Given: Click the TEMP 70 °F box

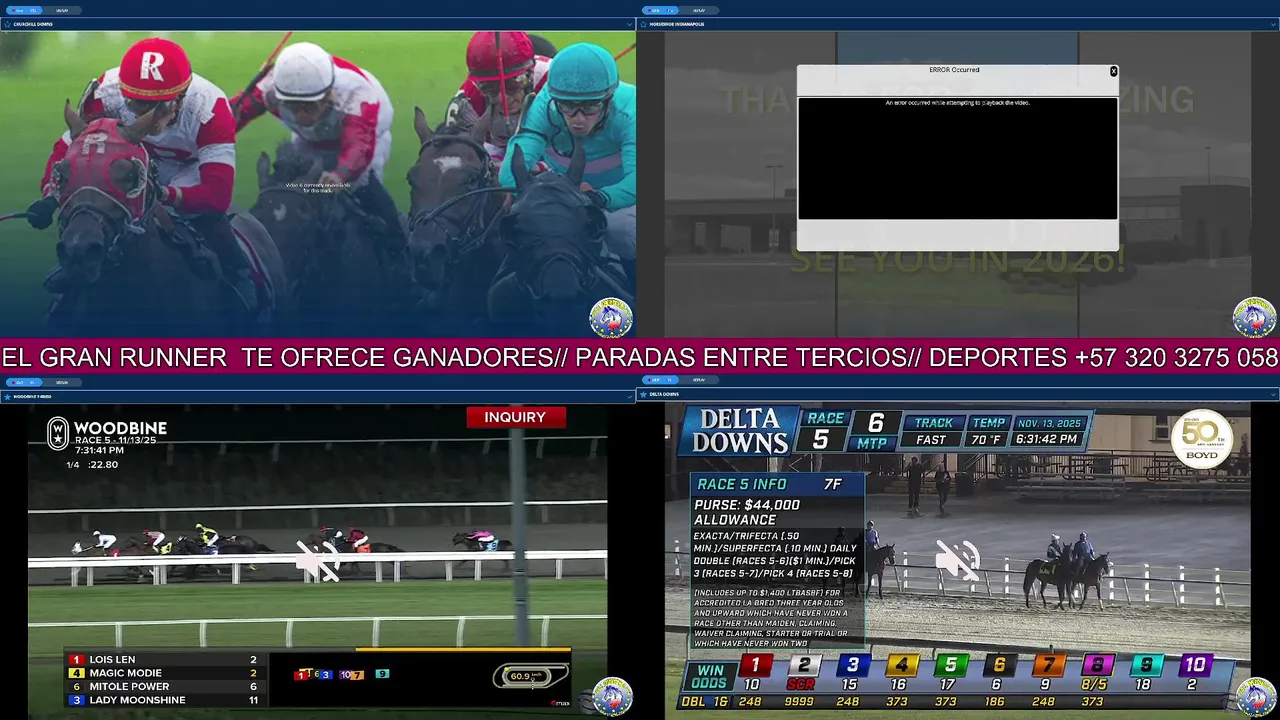Looking at the screenshot, I should [988, 431].
